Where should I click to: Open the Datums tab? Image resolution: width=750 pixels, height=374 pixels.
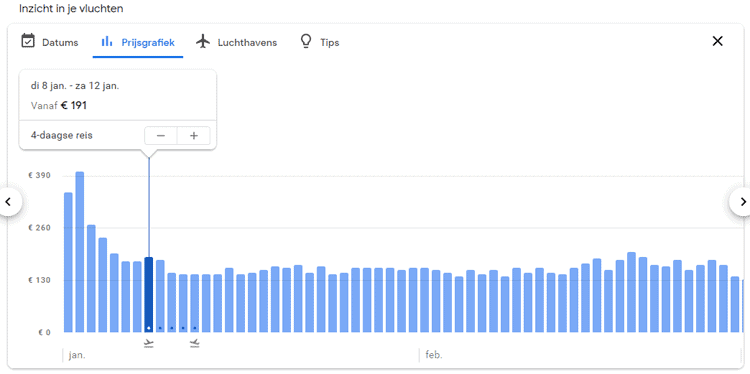50,42
